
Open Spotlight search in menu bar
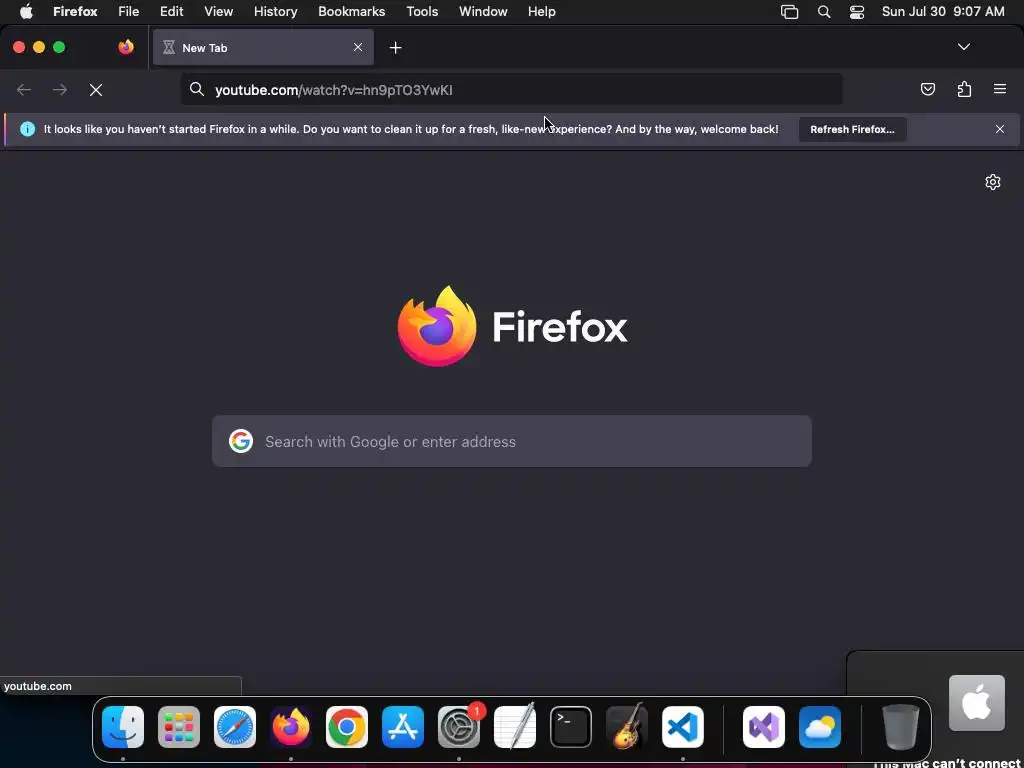(x=824, y=12)
